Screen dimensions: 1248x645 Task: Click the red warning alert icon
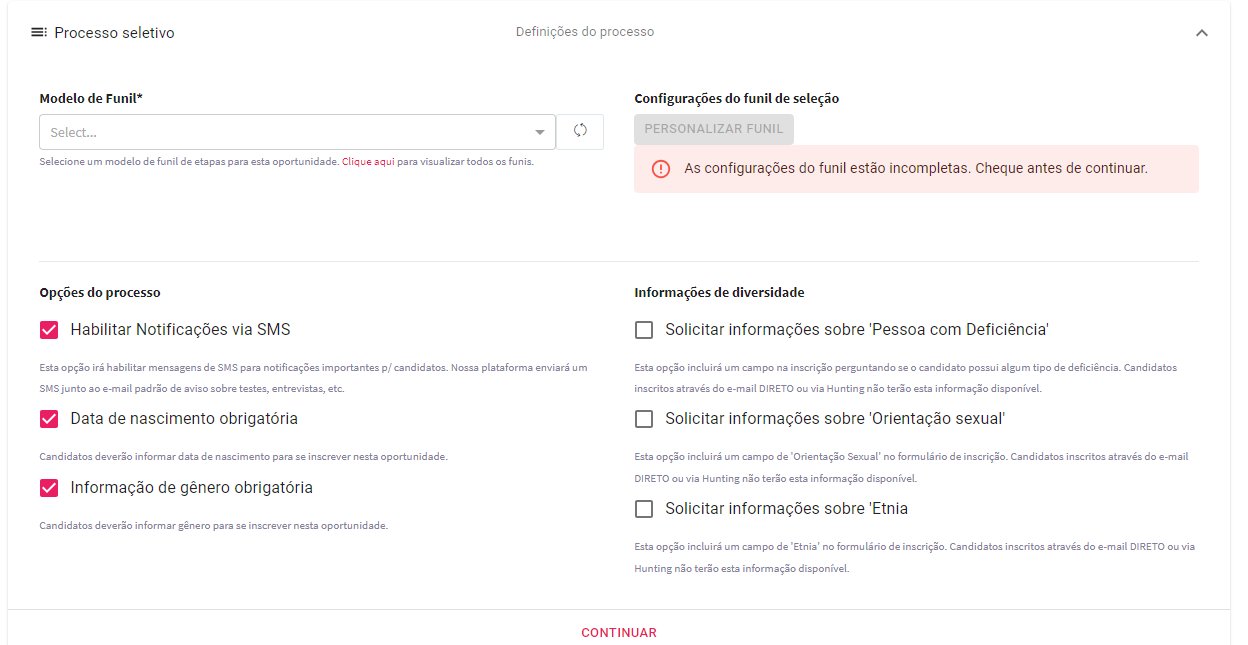point(661,169)
